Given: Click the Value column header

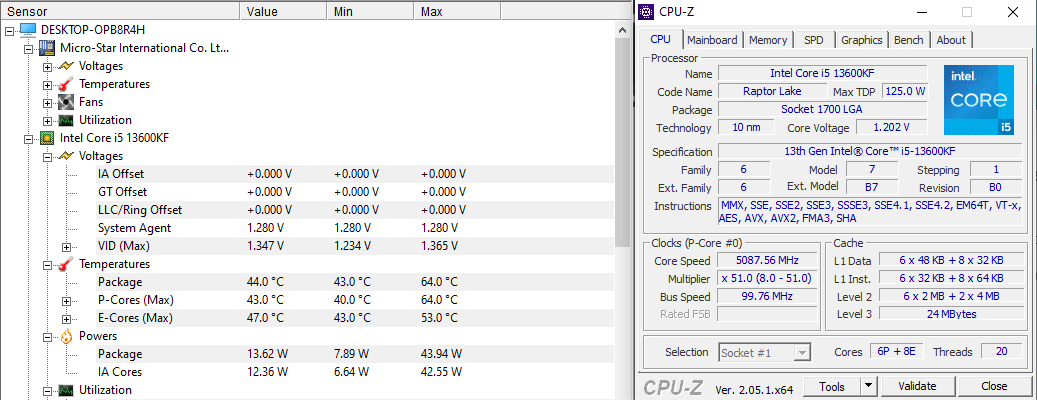Looking at the screenshot, I should click(262, 12).
